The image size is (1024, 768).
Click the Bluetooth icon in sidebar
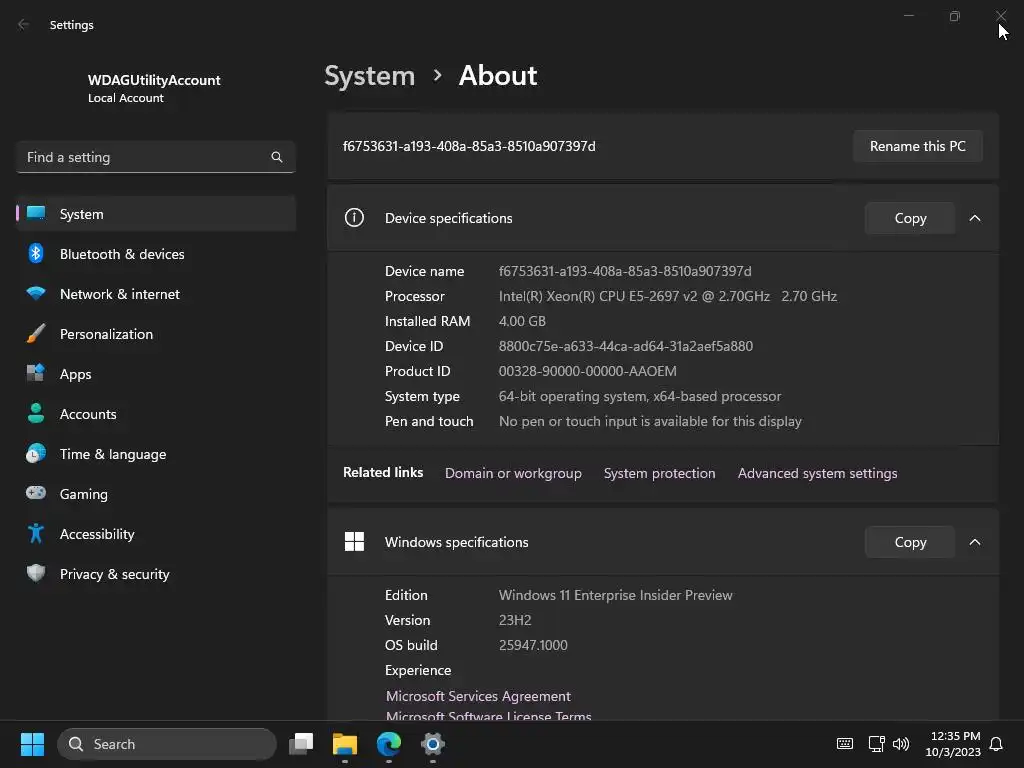(36, 253)
